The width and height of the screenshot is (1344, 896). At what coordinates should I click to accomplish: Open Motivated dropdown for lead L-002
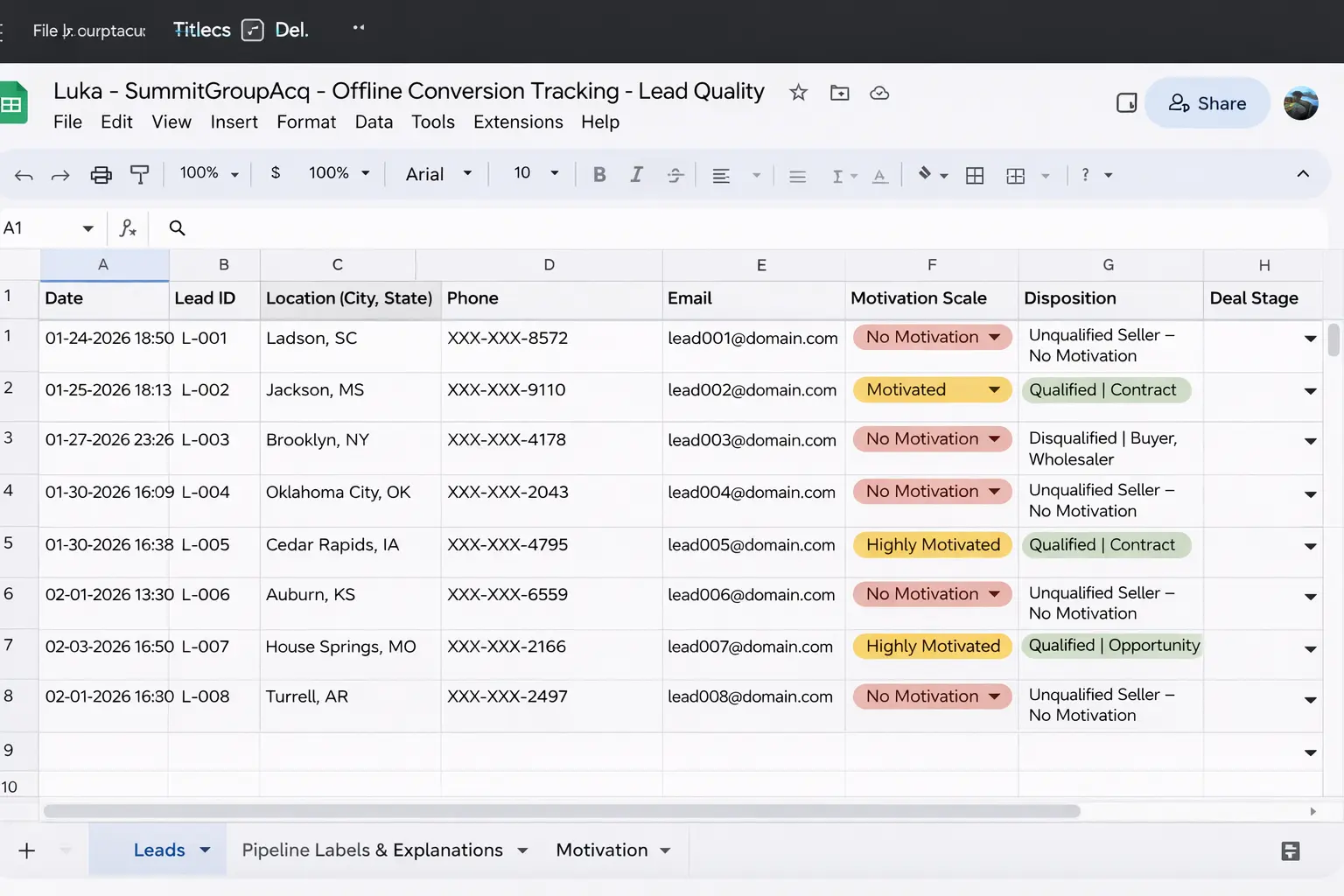[x=994, y=390]
